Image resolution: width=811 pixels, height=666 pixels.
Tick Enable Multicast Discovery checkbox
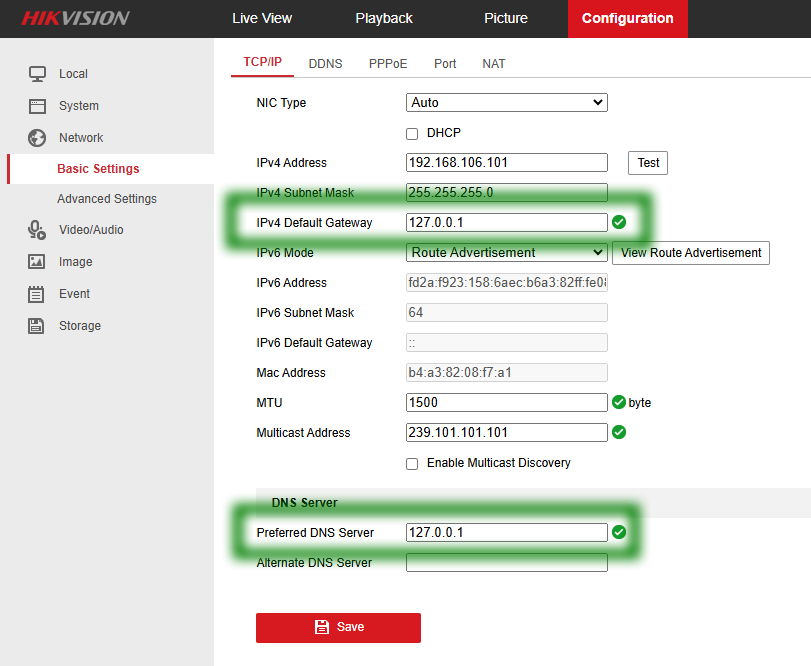[412, 464]
